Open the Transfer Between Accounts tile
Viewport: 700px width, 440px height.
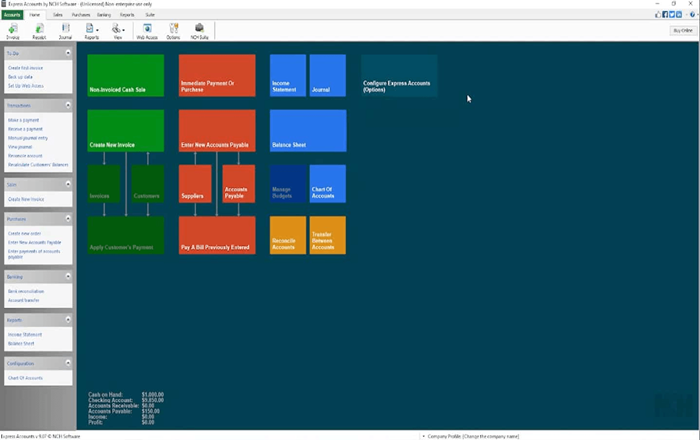point(328,235)
